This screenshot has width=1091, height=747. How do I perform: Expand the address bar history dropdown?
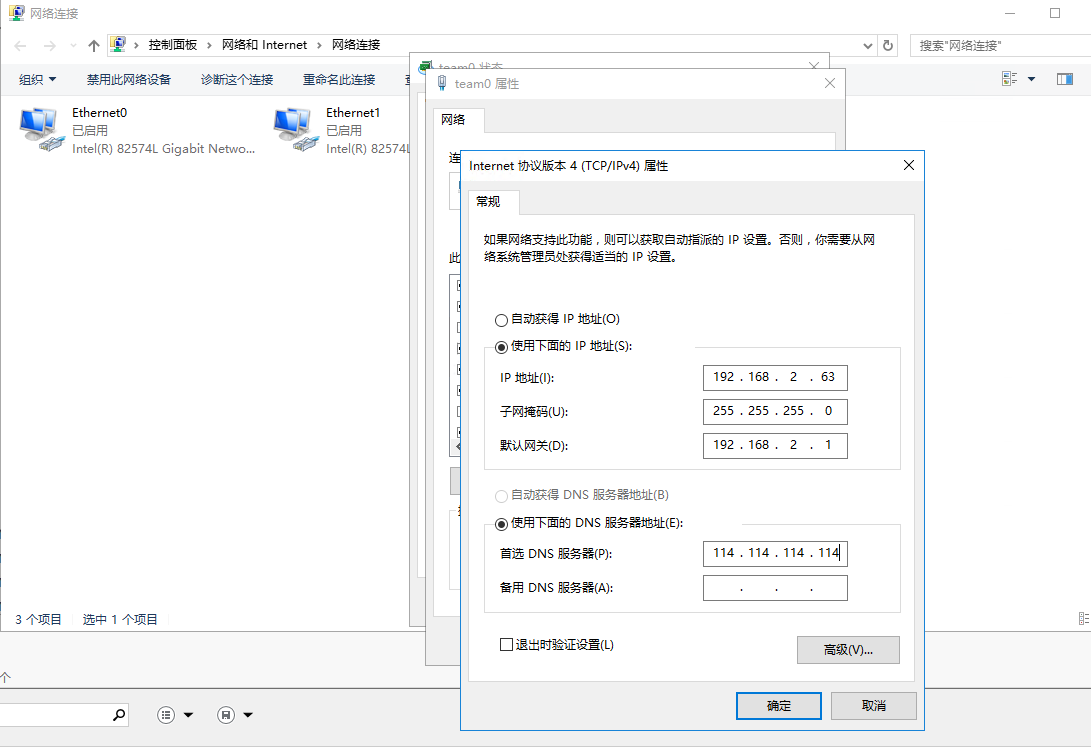point(868,45)
